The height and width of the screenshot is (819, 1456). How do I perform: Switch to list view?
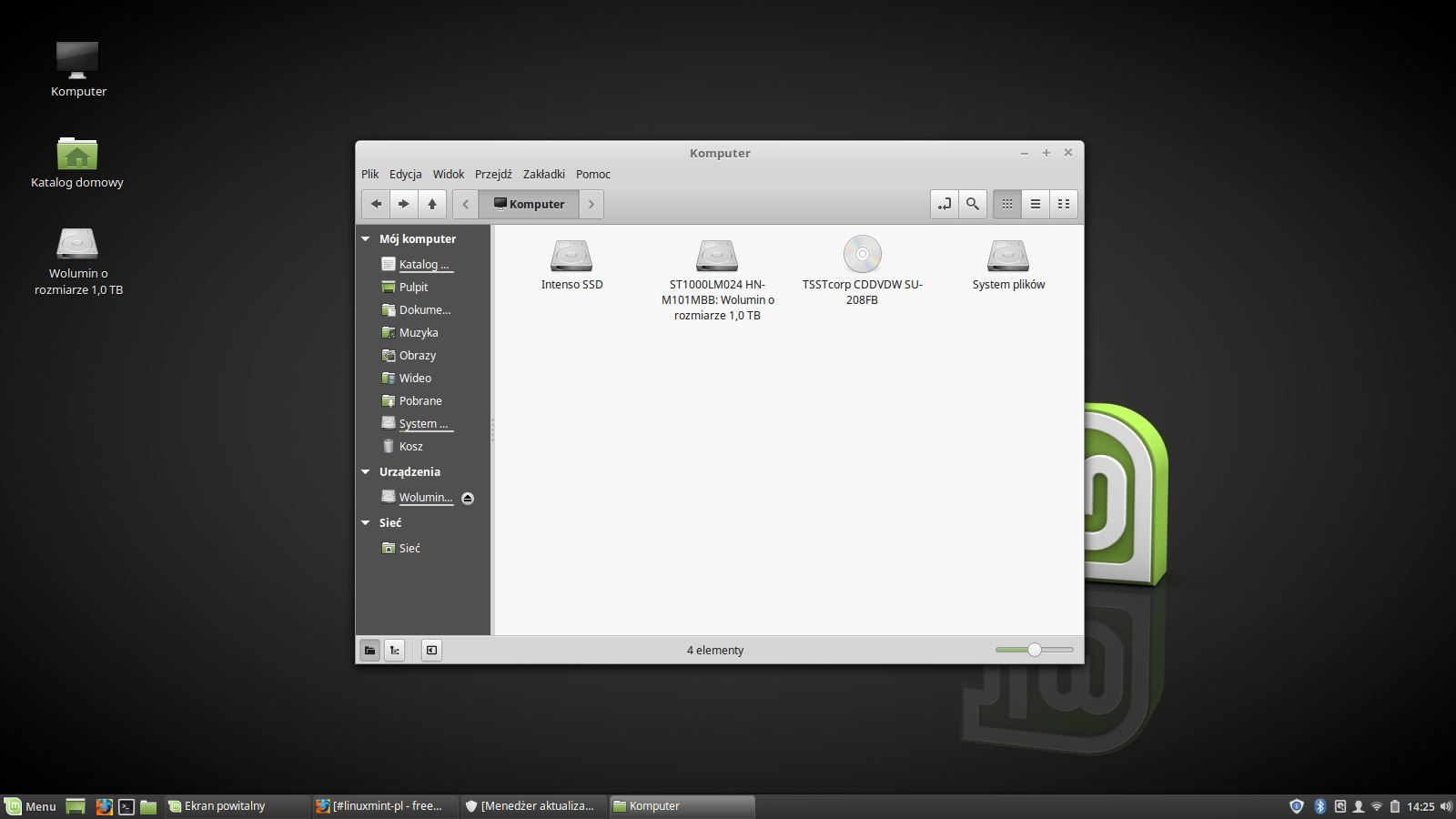coord(1036,204)
